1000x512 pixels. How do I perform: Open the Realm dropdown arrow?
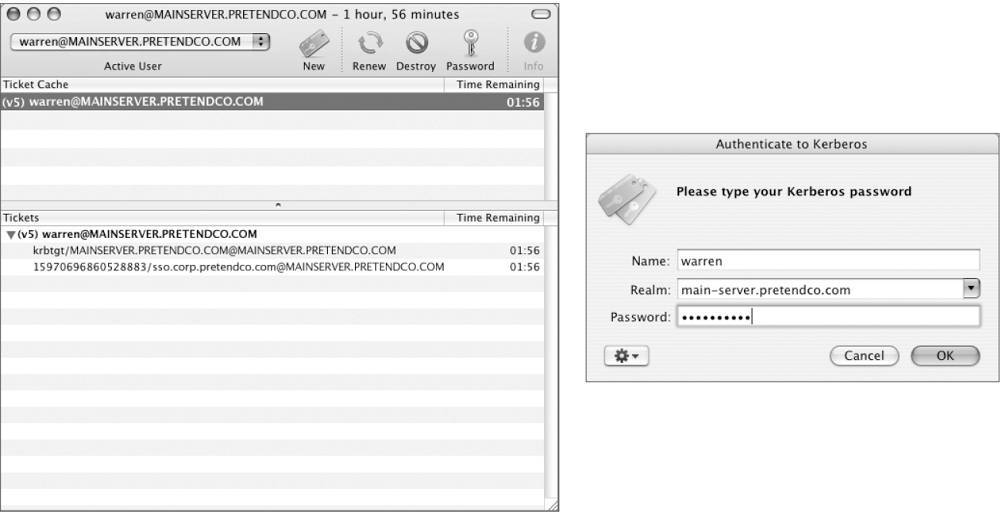(x=971, y=289)
